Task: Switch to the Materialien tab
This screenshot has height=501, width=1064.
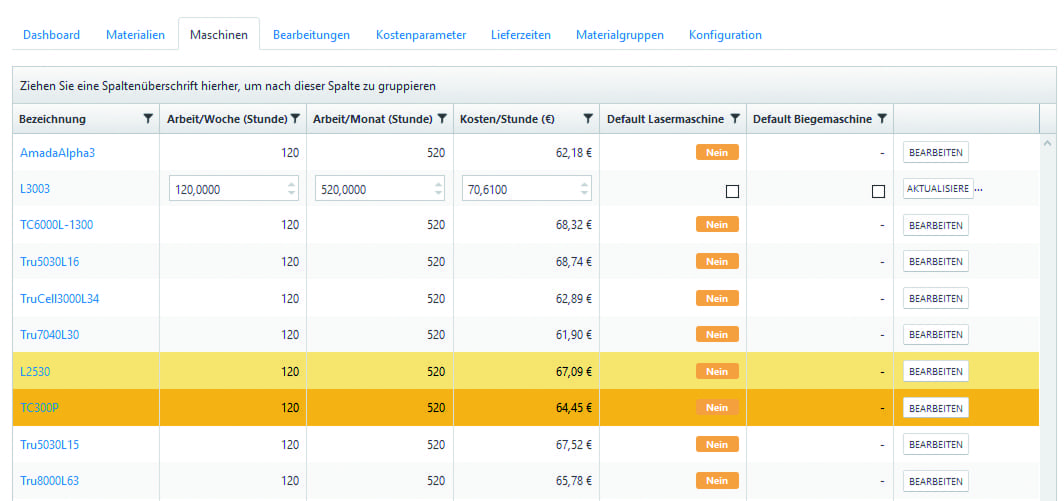Action: click(x=135, y=35)
